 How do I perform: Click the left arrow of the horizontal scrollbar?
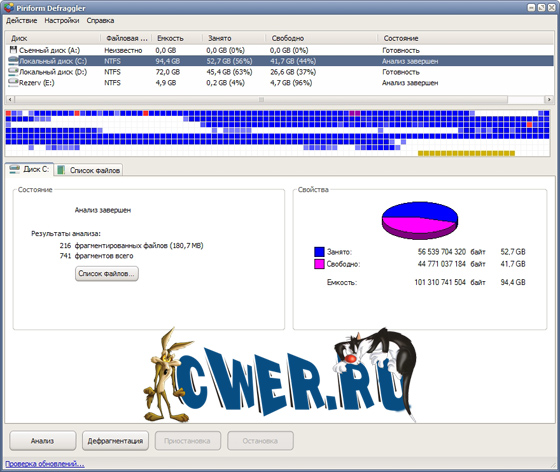10,100
